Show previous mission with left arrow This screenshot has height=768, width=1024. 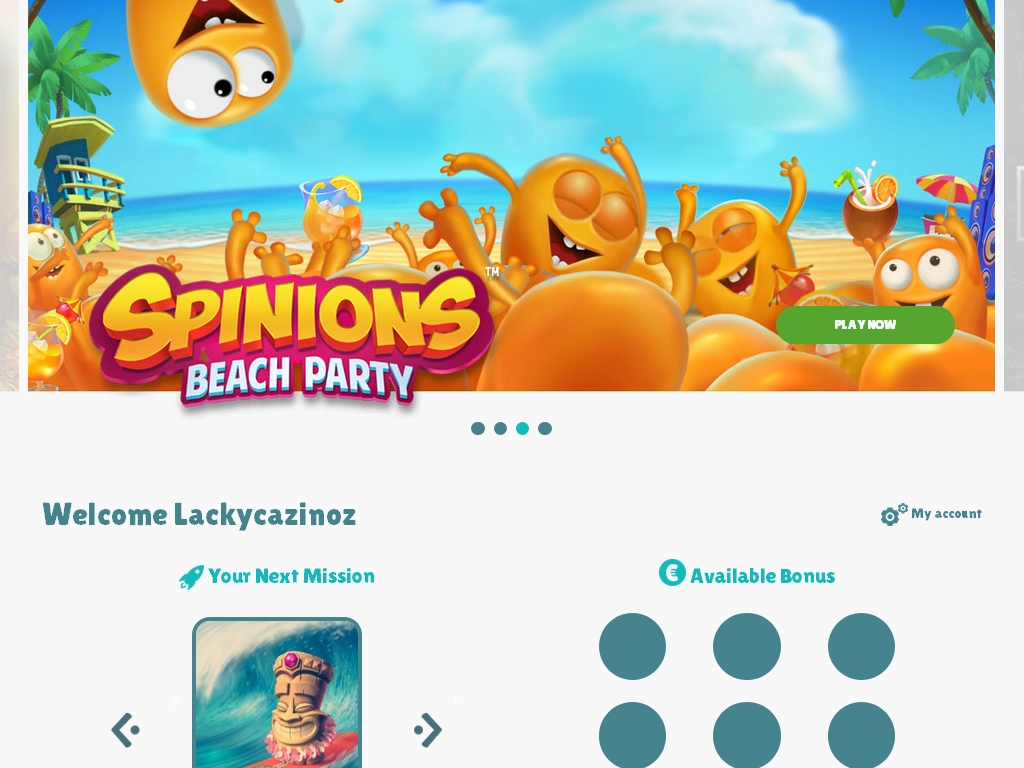125,729
